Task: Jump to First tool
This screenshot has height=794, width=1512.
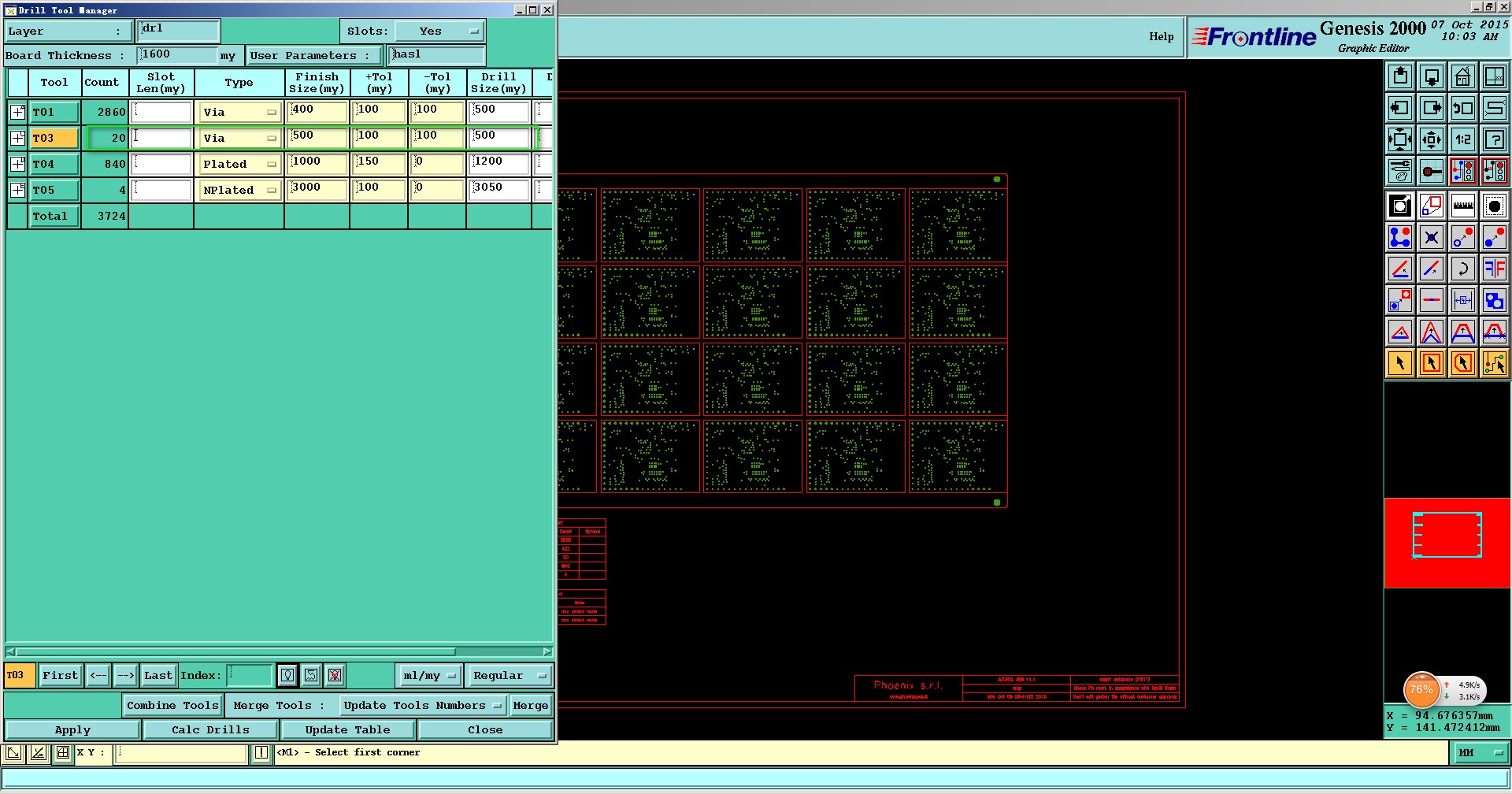Action: point(61,675)
